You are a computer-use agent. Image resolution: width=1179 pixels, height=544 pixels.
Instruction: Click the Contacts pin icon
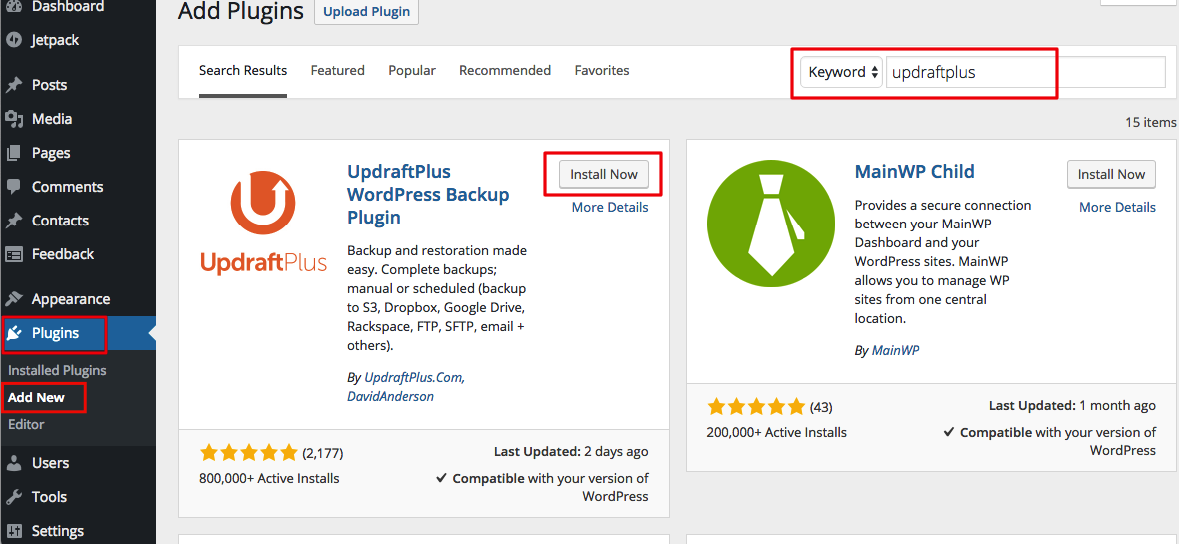pos(14,220)
